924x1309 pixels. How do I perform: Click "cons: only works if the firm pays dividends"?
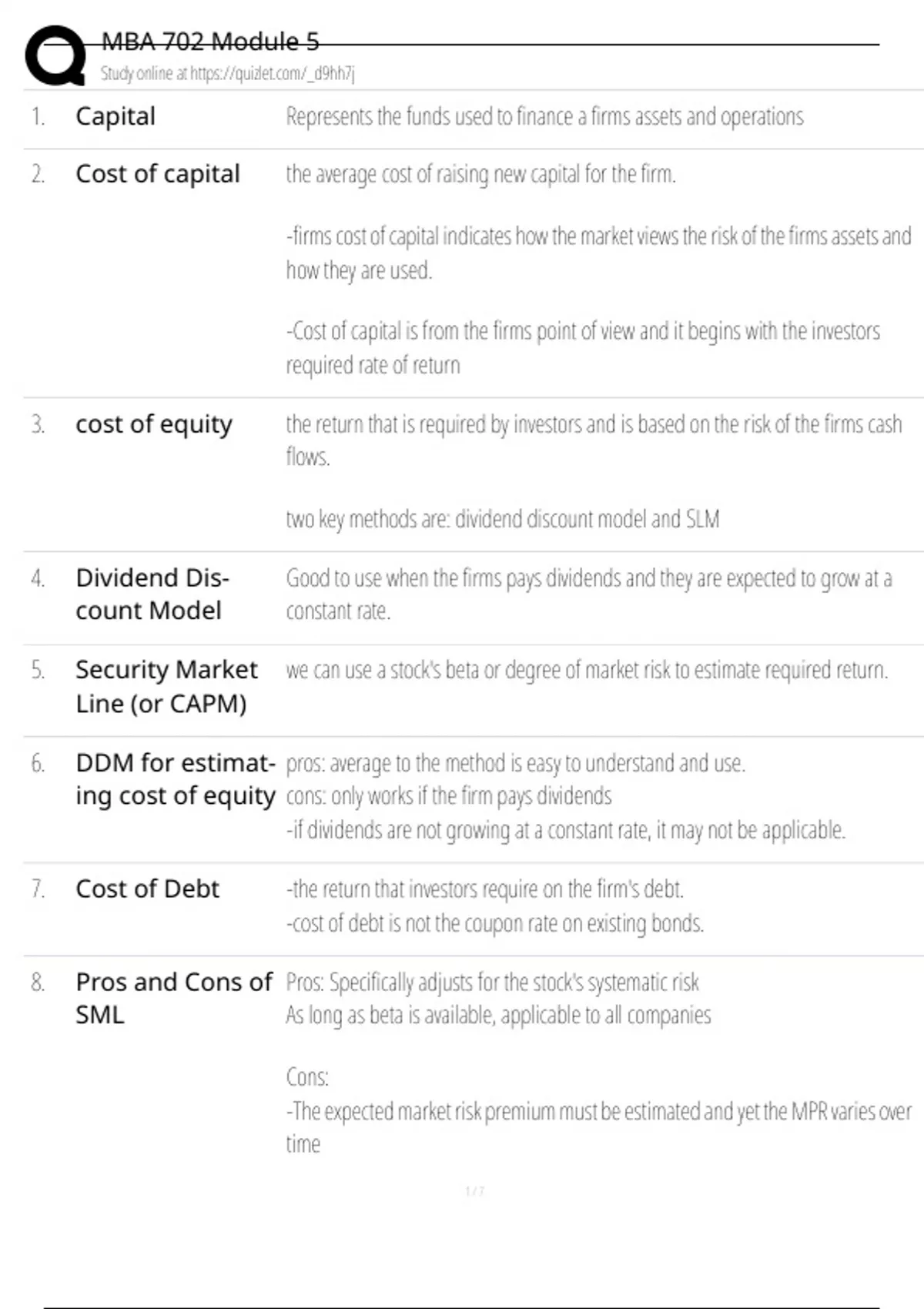point(448,796)
